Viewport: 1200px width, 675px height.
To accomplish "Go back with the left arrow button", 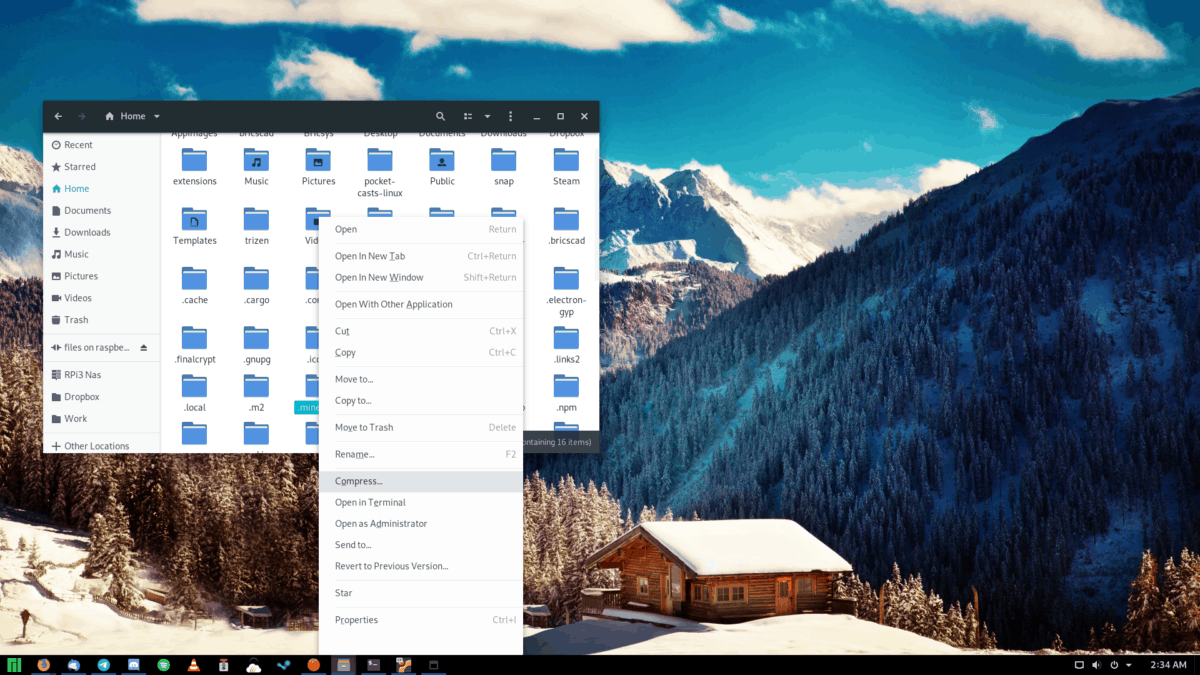I will (x=58, y=116).
